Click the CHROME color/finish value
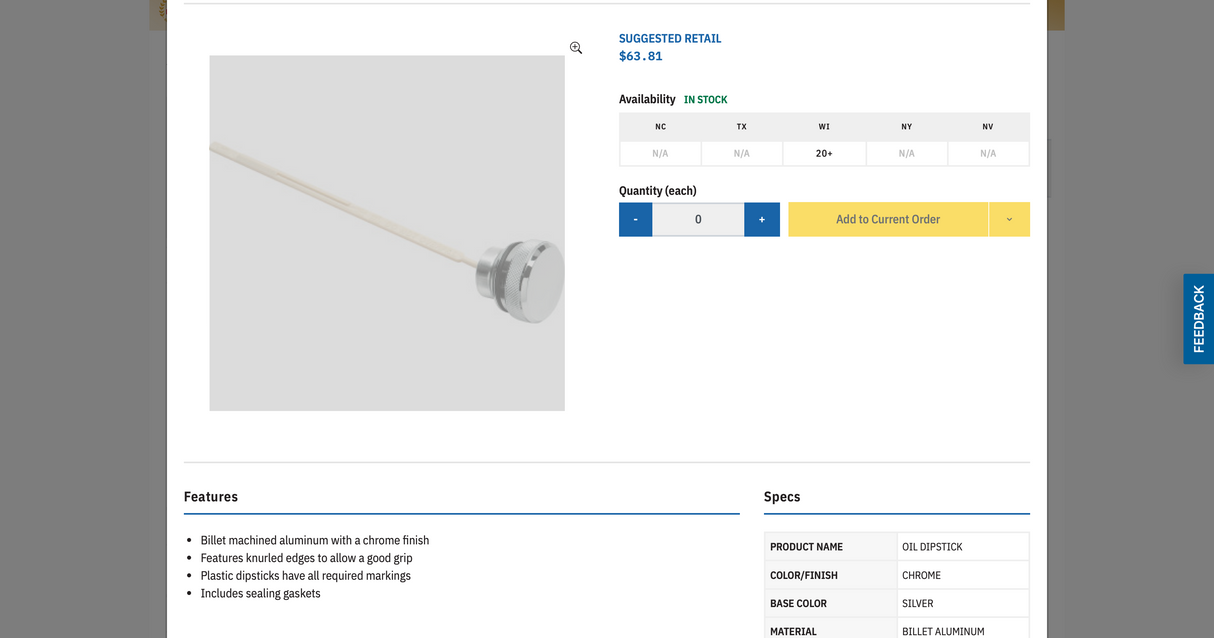This screenshot has width=1214, height=638. (921, 575)
